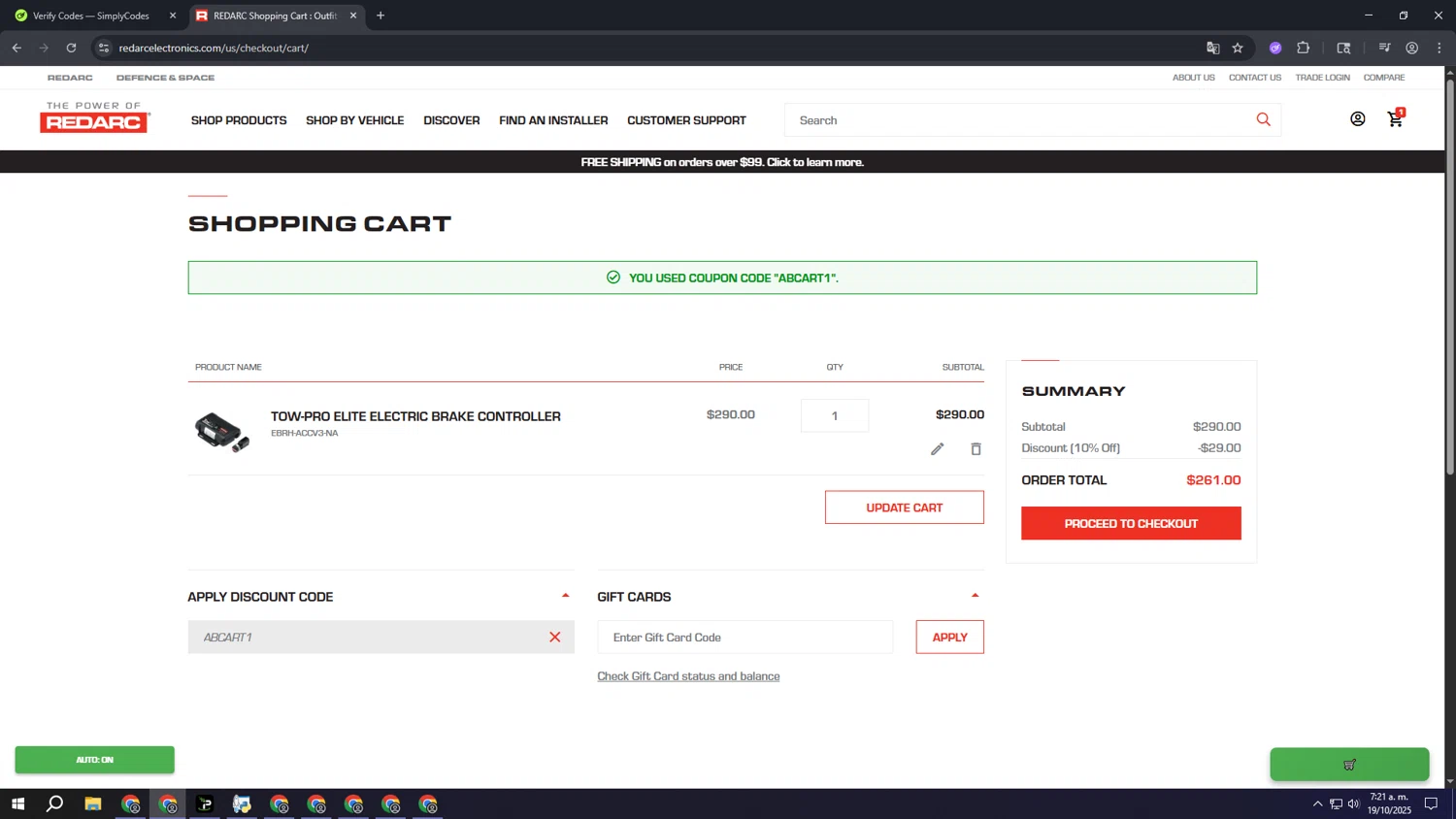Open the Compare link
This screenshot has width=1456, height=819.
[x=1383, y=78]
